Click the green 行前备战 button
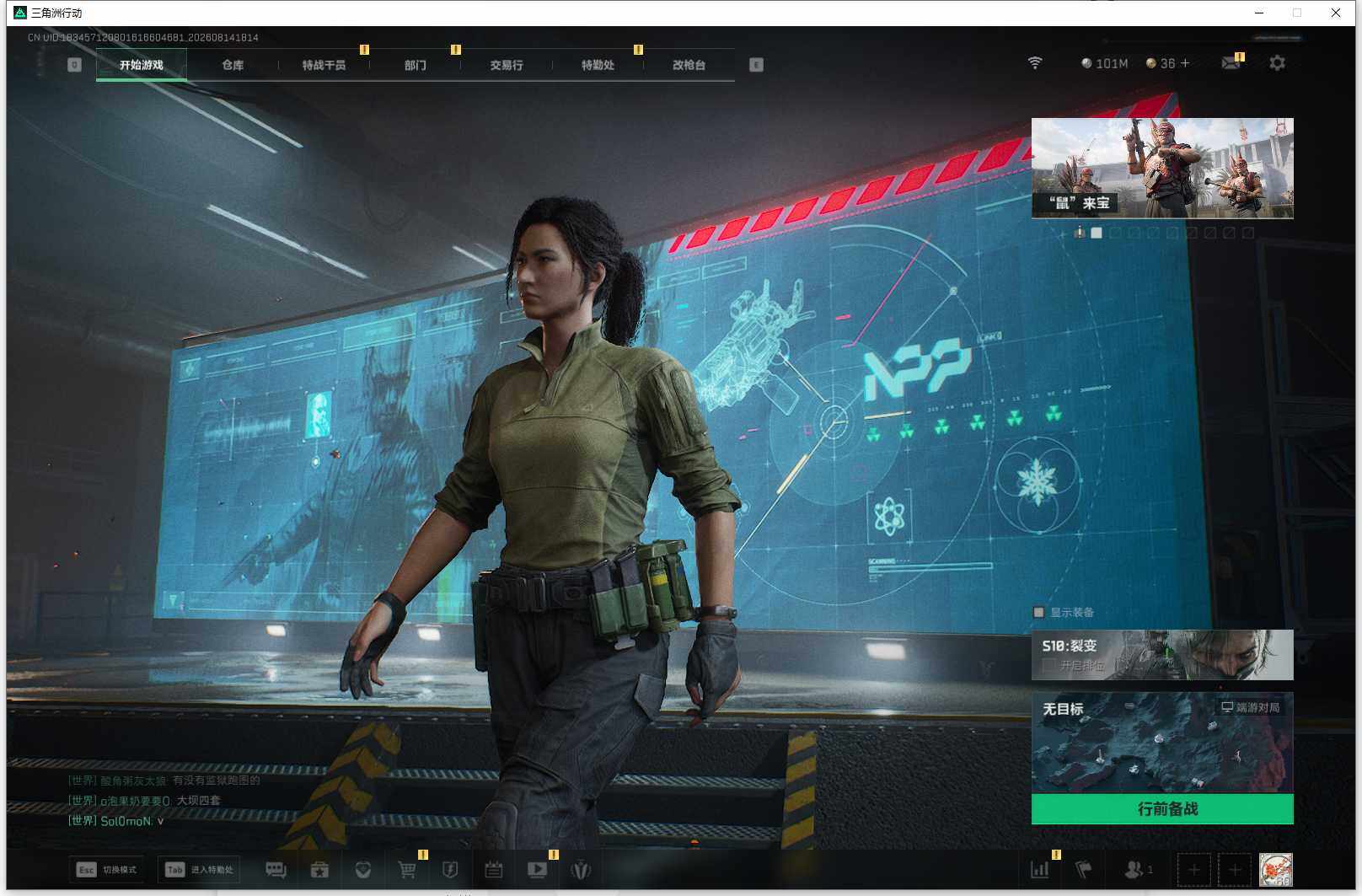 1162,809
